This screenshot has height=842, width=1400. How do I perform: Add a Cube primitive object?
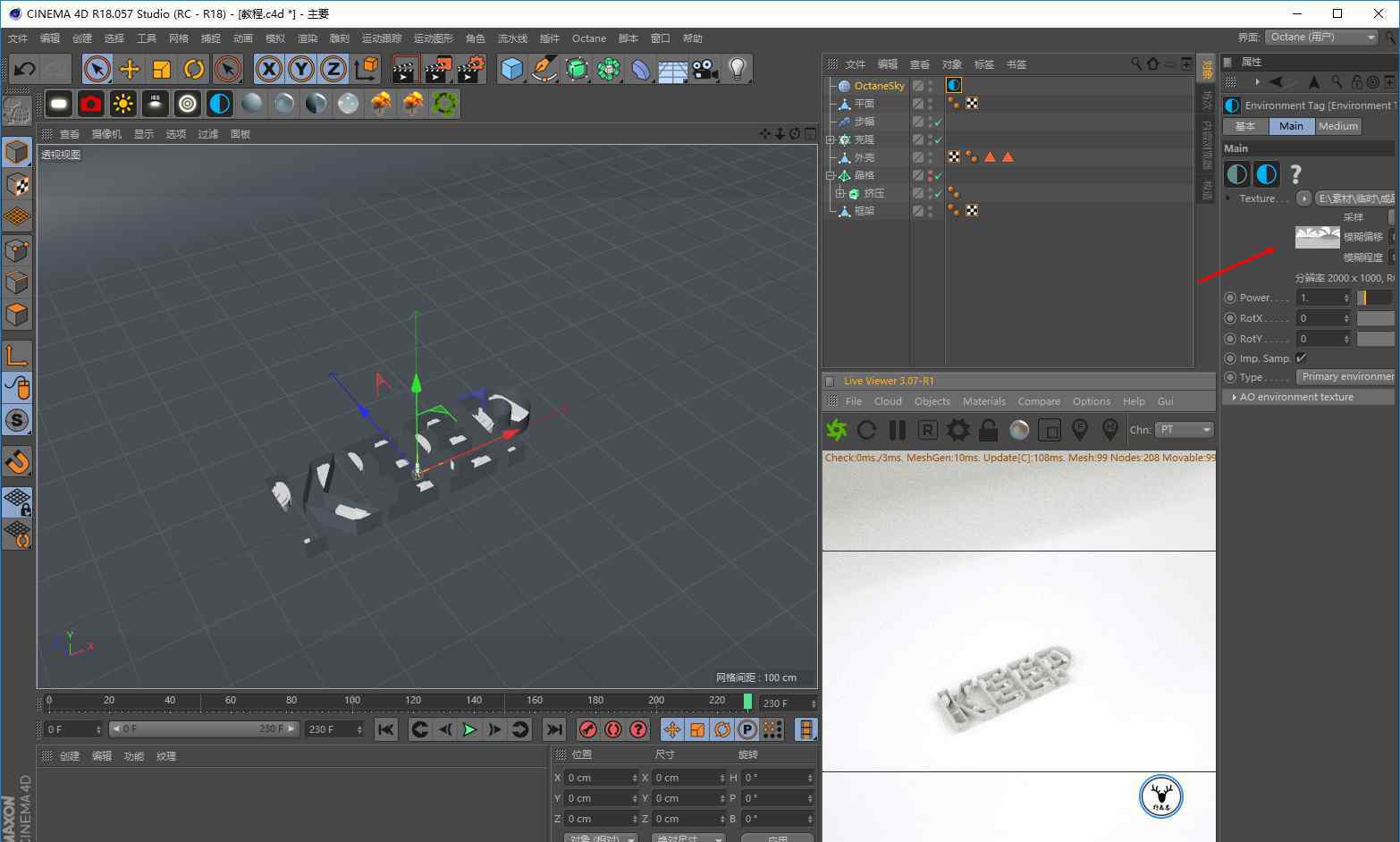coord(511,69)
